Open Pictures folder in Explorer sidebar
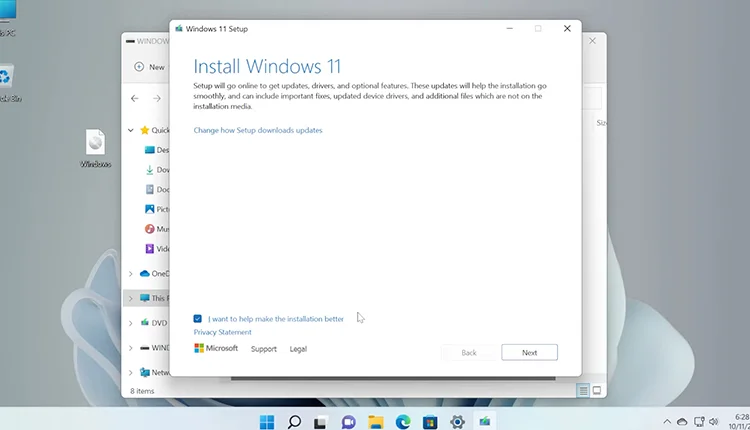The image size is (750, 430). 156,209
